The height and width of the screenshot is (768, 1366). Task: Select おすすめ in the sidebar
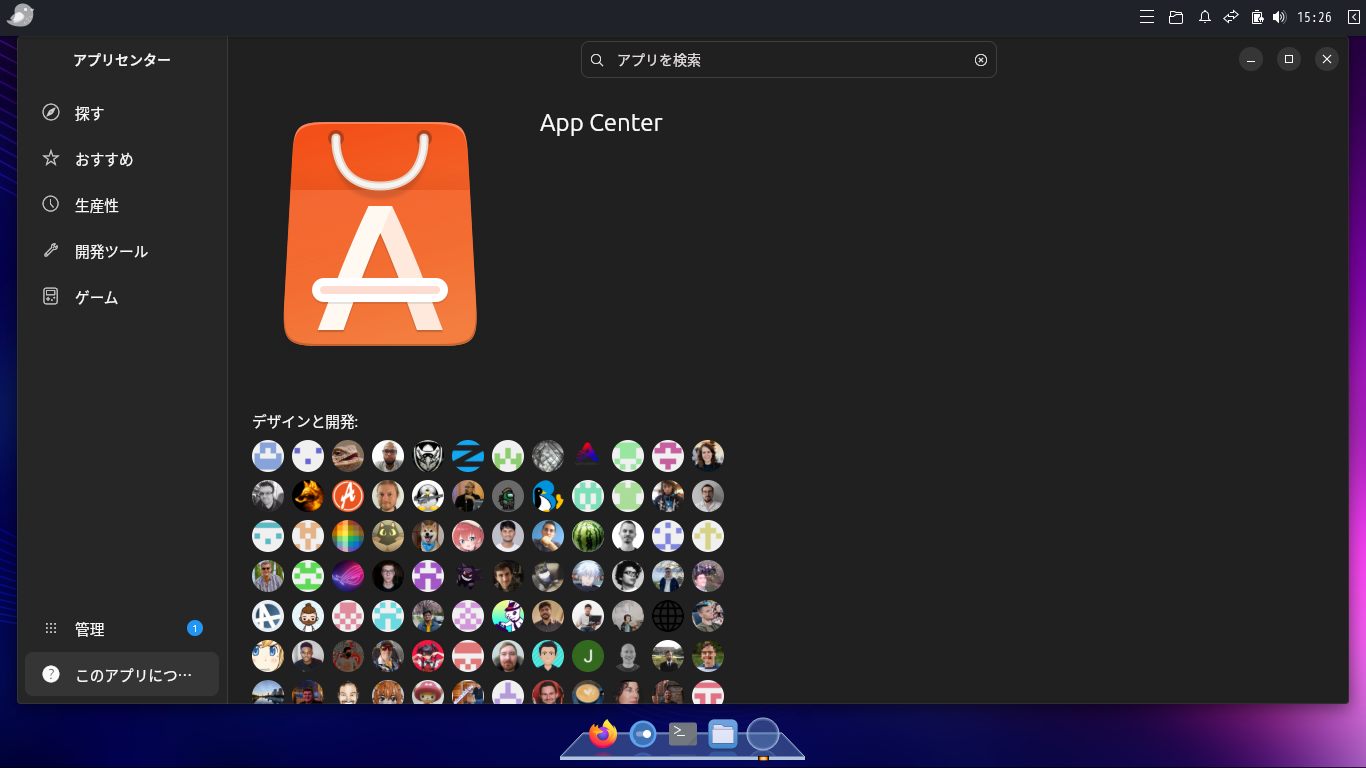pyautogui.click(x=103, y=159)
